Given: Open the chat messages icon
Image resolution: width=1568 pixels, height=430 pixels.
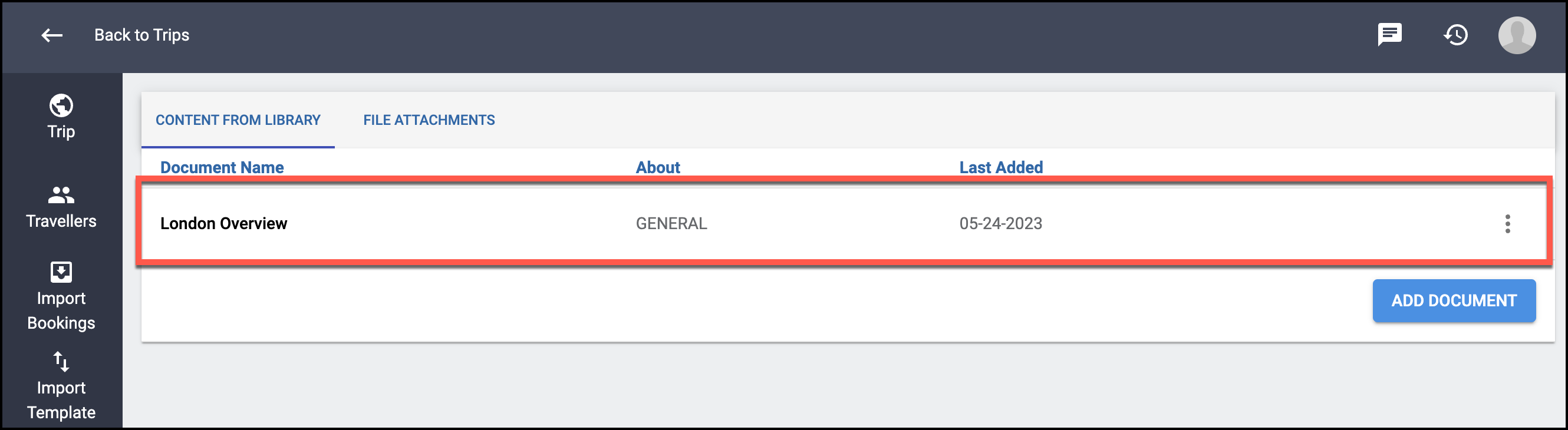Looking at the screenshot, I should coord(1389,35).
